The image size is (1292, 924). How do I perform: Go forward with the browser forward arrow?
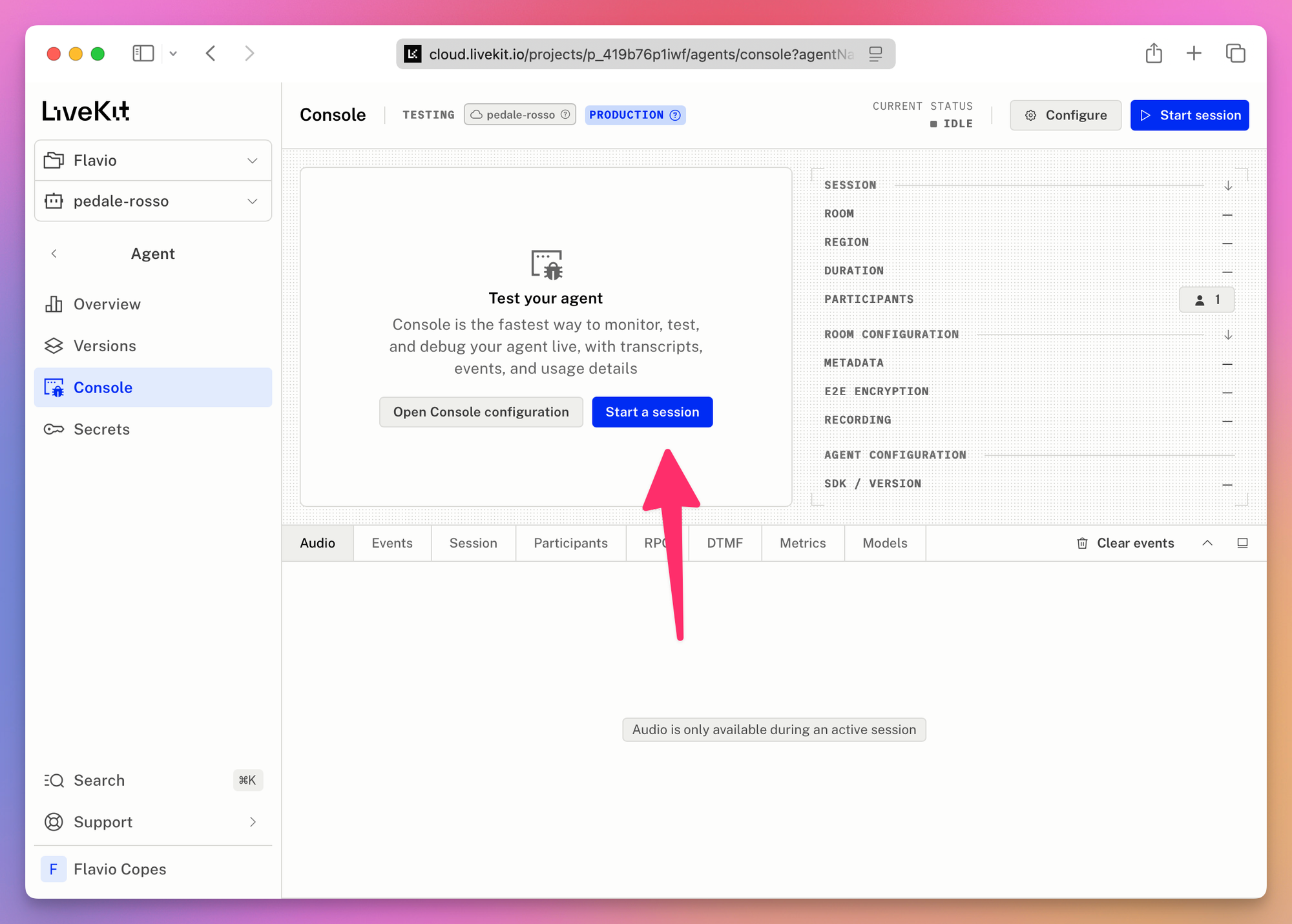(x=250, y=54)
